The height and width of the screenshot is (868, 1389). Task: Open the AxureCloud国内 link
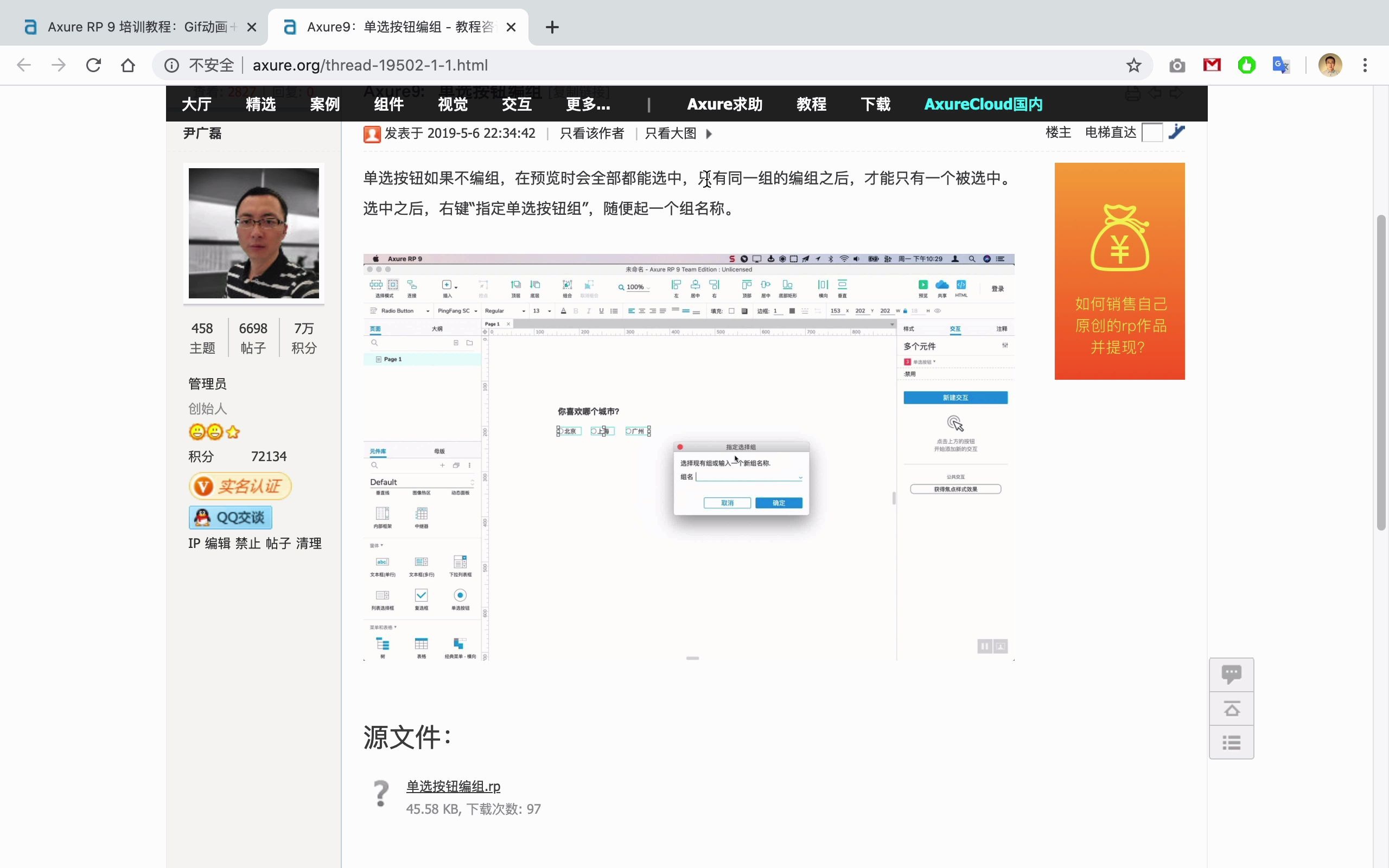pyautogui.click(x=983, y=104)
